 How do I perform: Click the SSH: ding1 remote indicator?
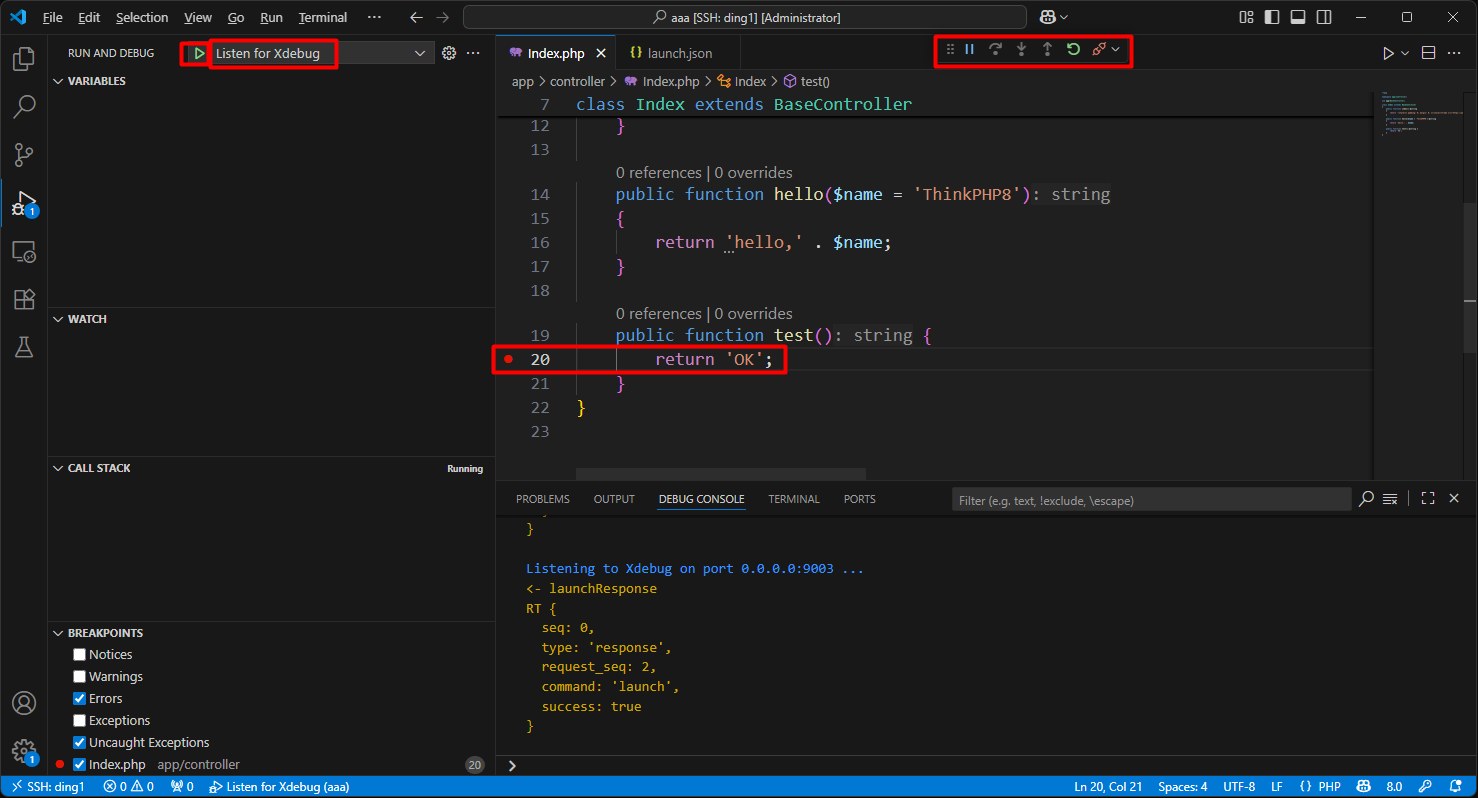click(x=47, y=787)
